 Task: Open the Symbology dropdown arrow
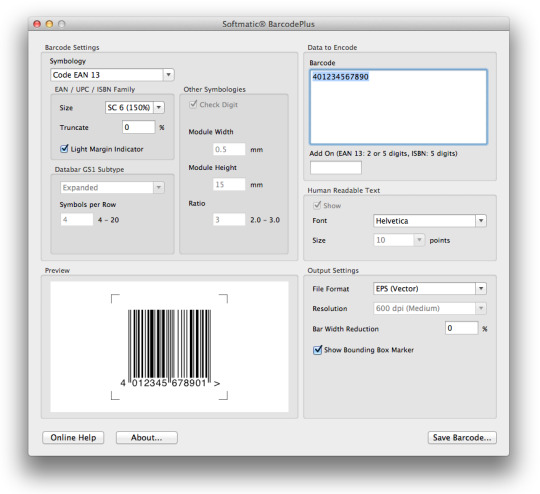click(168, 75)
